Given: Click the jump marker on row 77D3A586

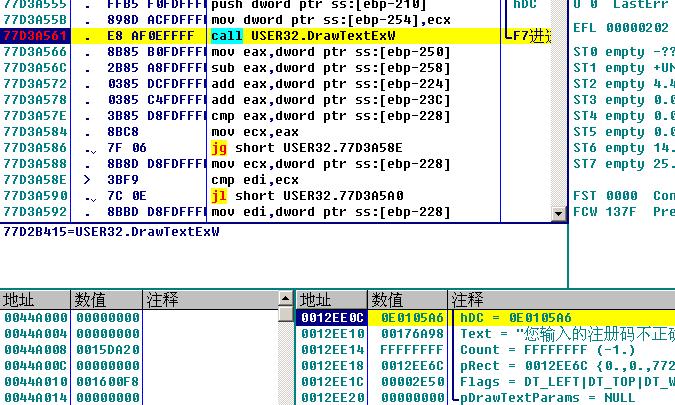Looking at the screenshot, I should (x=90, y=149).
